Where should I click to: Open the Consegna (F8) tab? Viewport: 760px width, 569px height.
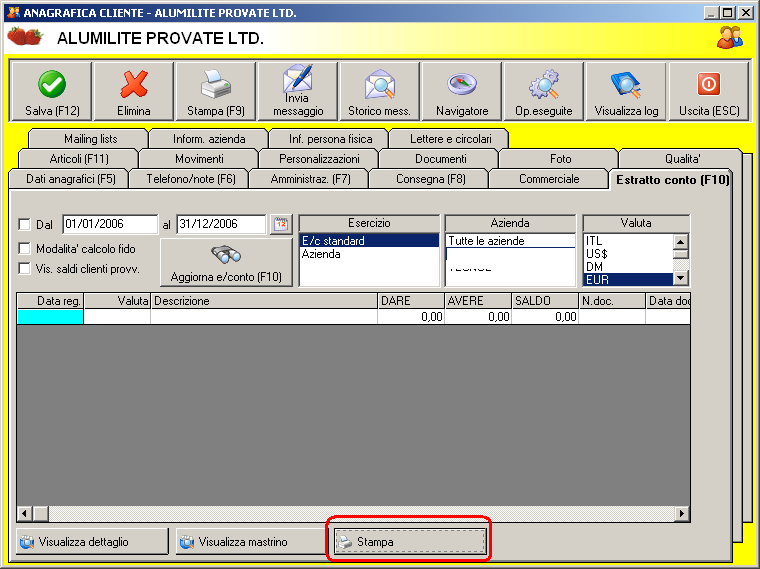(x=430, y=179)
